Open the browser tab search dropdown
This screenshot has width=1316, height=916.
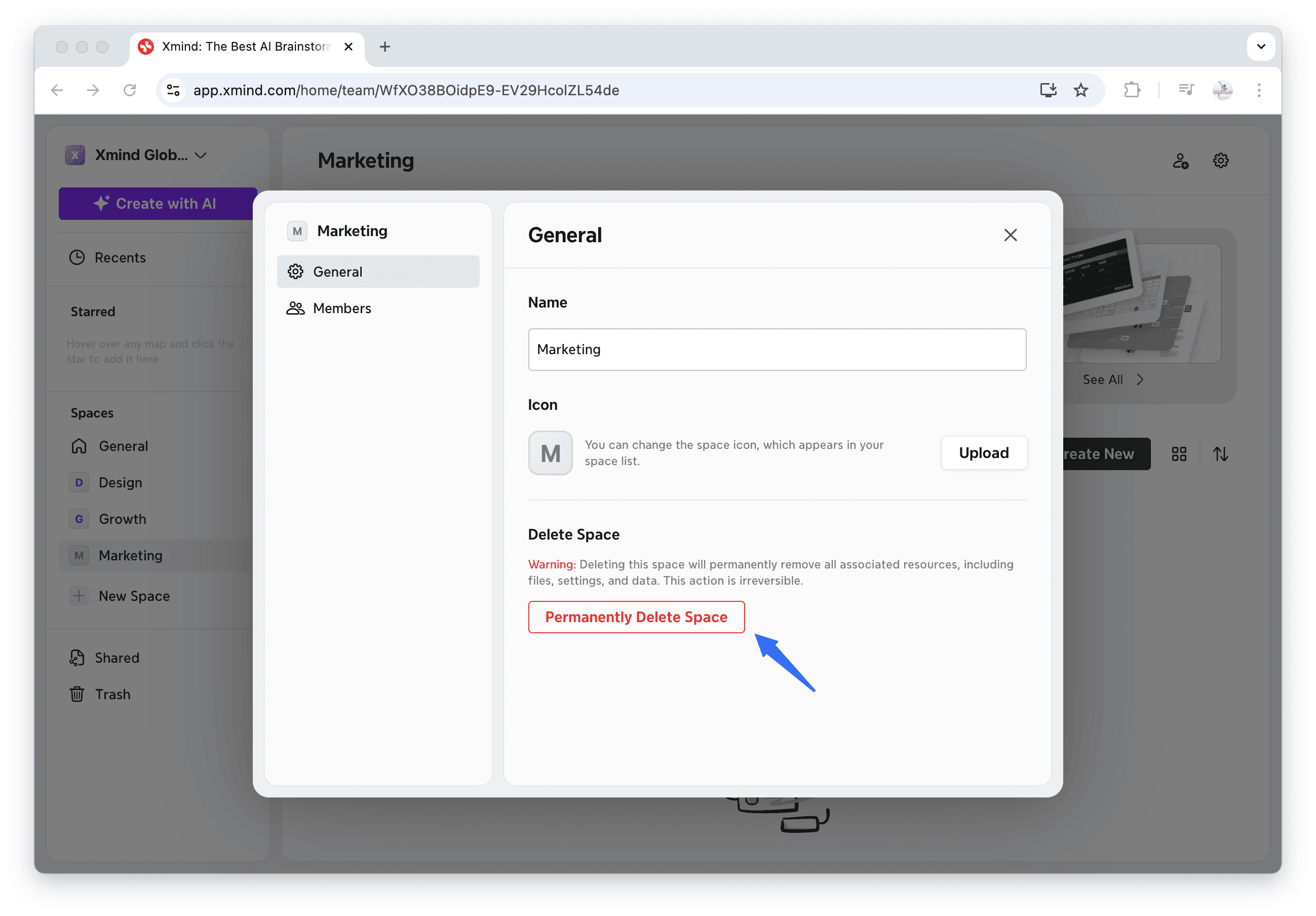click(1260, 47)
